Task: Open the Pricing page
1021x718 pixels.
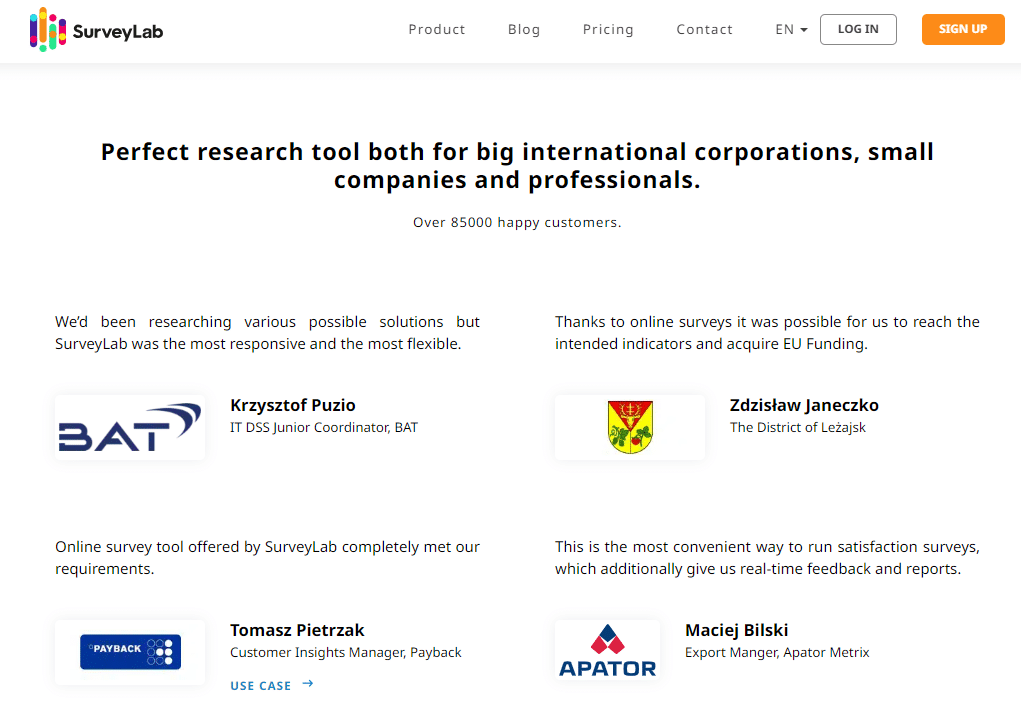Action: 608,29
